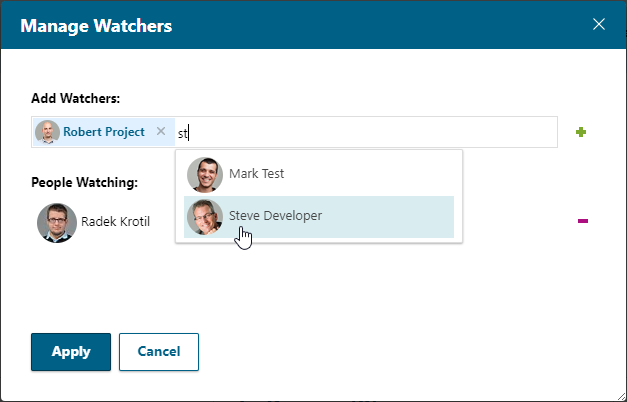Screen dimensions: 627x402
Task: Click the dialog resize grip in the corner
Action: (x=621, y=396)
